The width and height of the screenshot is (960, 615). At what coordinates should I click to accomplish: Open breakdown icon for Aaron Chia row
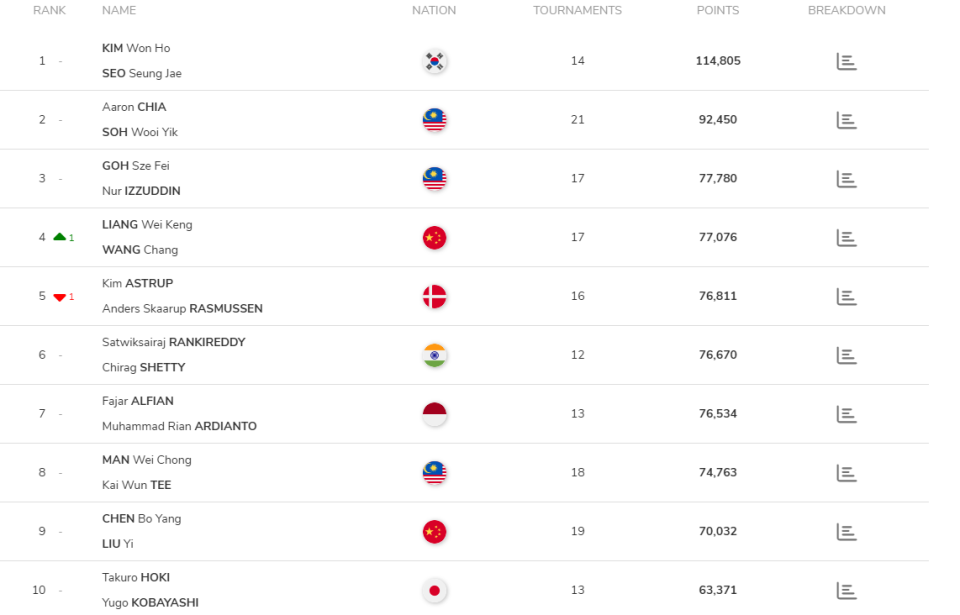pyautogui.click(x=846, y=120)
